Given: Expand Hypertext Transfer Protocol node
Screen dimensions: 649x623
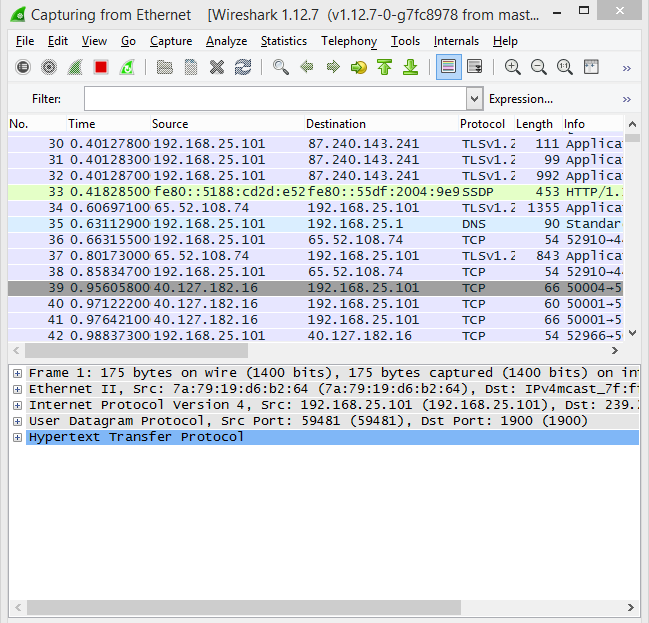Looking at the screenshot, I should [17, 438].
